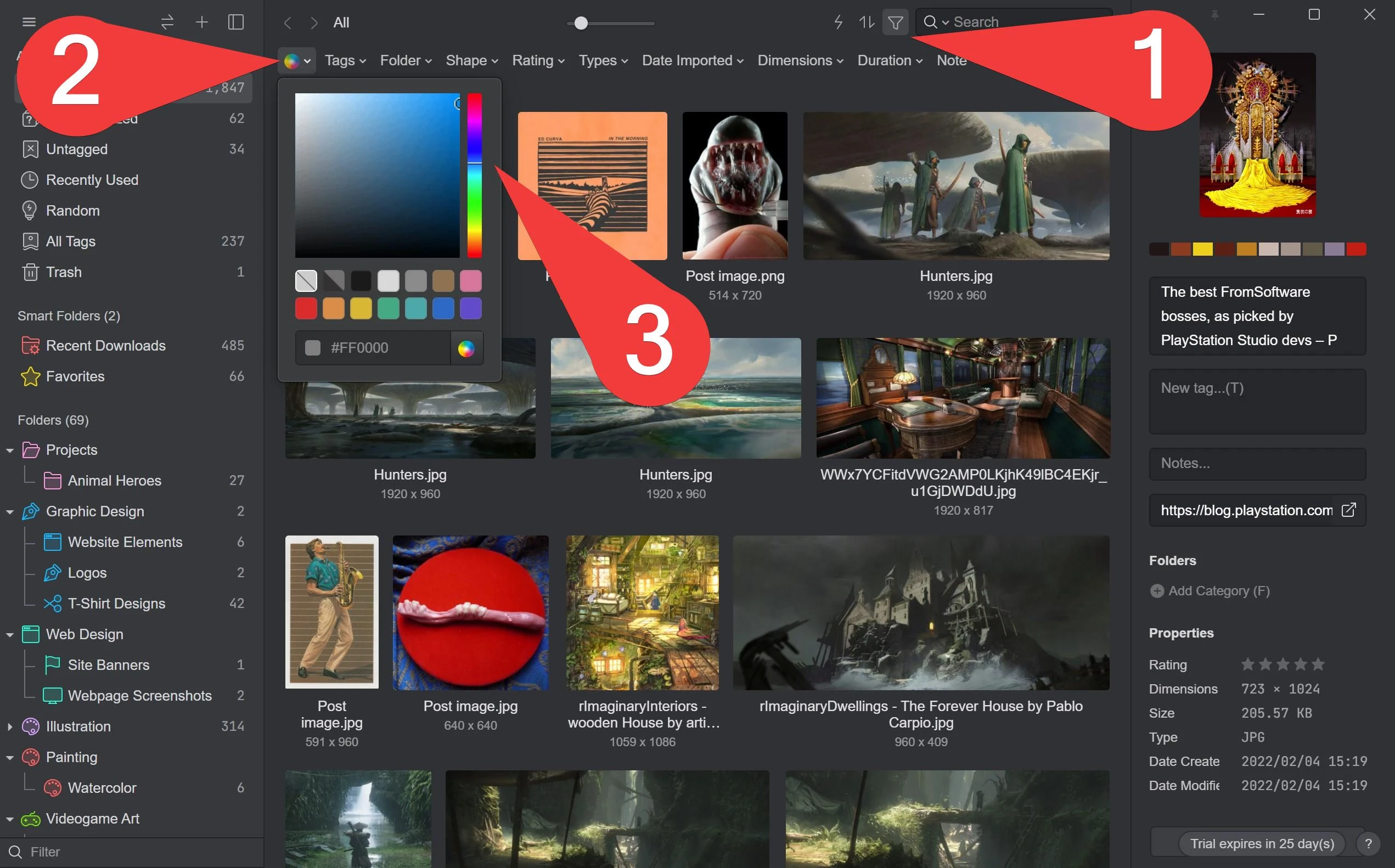Open source URL with external link icon
1395x868 pixels.
tap(1348, 510)
